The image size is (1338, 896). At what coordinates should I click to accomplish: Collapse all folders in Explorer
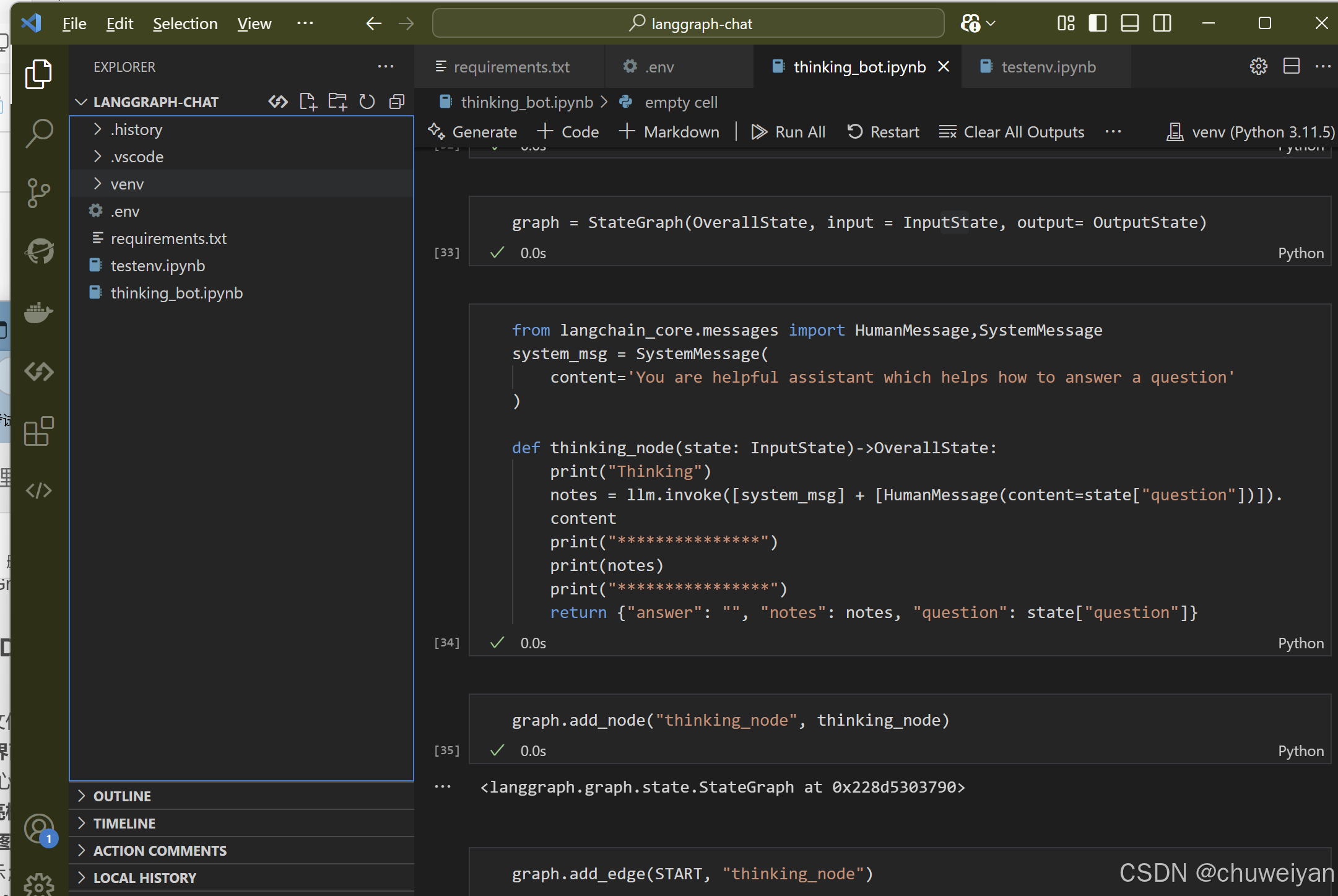(396, 102)
